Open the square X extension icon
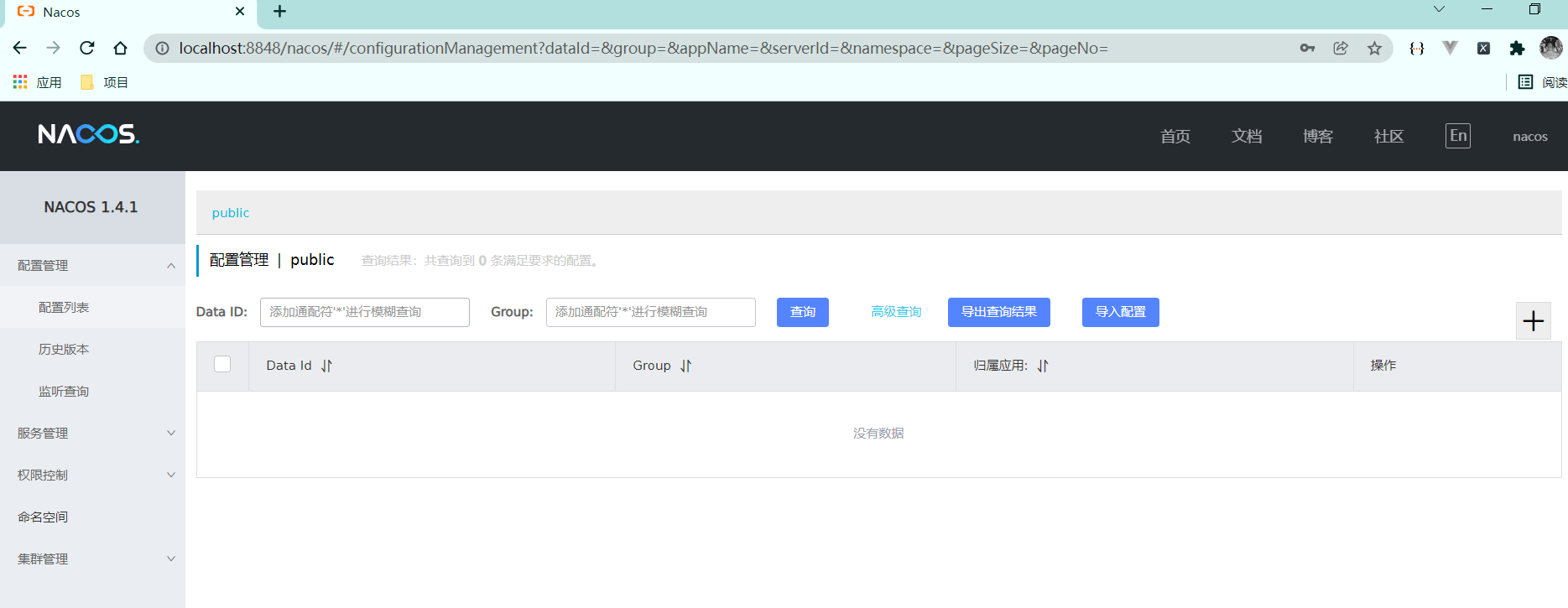The width and height of the screenshot is (1568, 608). [x=1483, y=48]
